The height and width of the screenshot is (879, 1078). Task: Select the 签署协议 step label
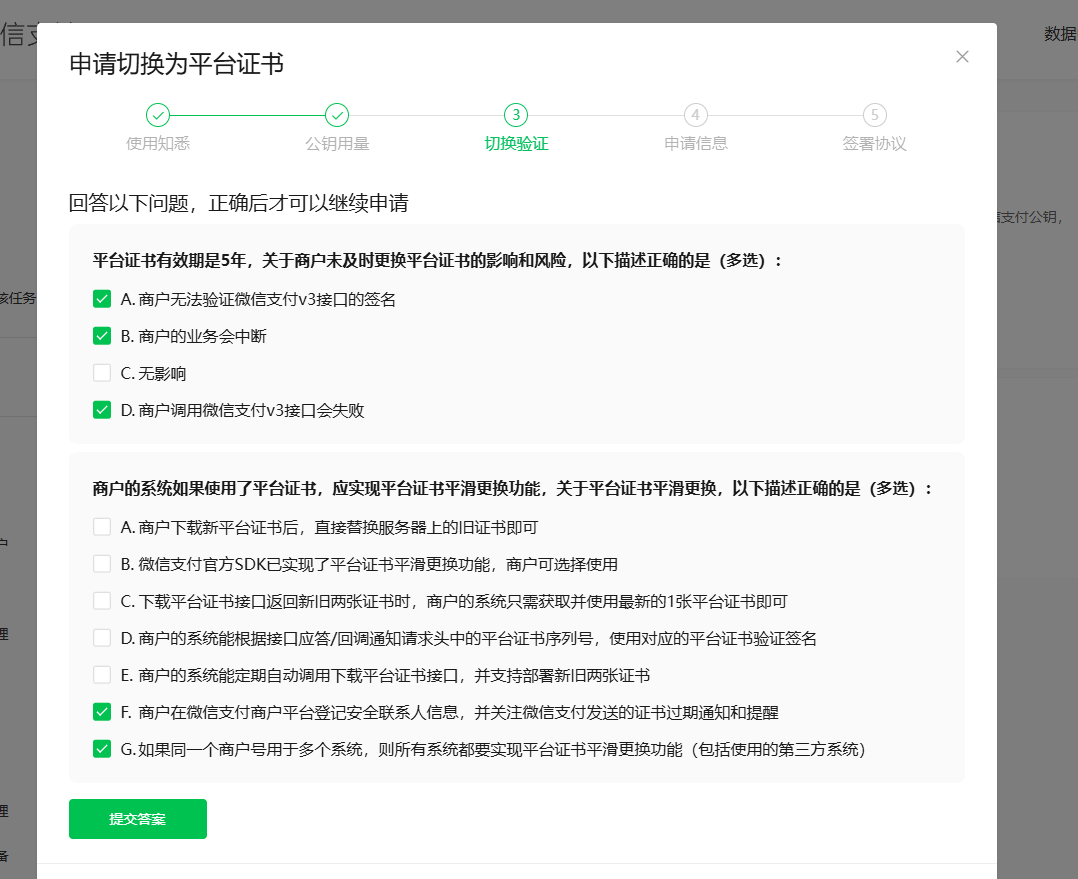click(x=874, y=144)
